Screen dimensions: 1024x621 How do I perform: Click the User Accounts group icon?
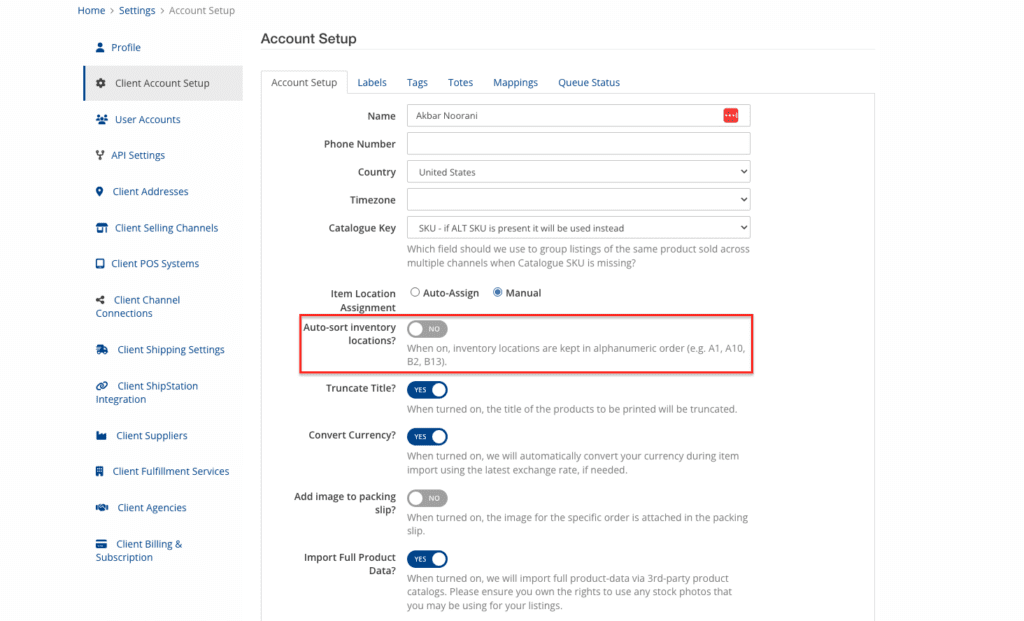click(x=101, y=120)
